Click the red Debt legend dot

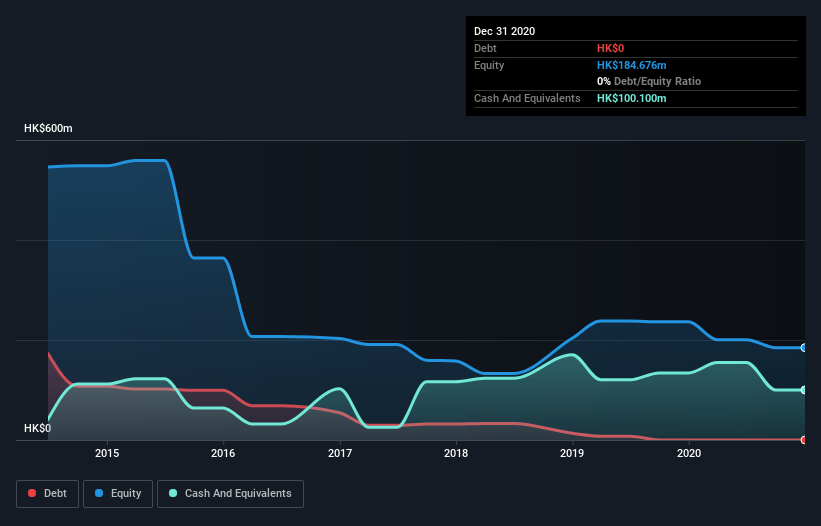click(32, 493)
